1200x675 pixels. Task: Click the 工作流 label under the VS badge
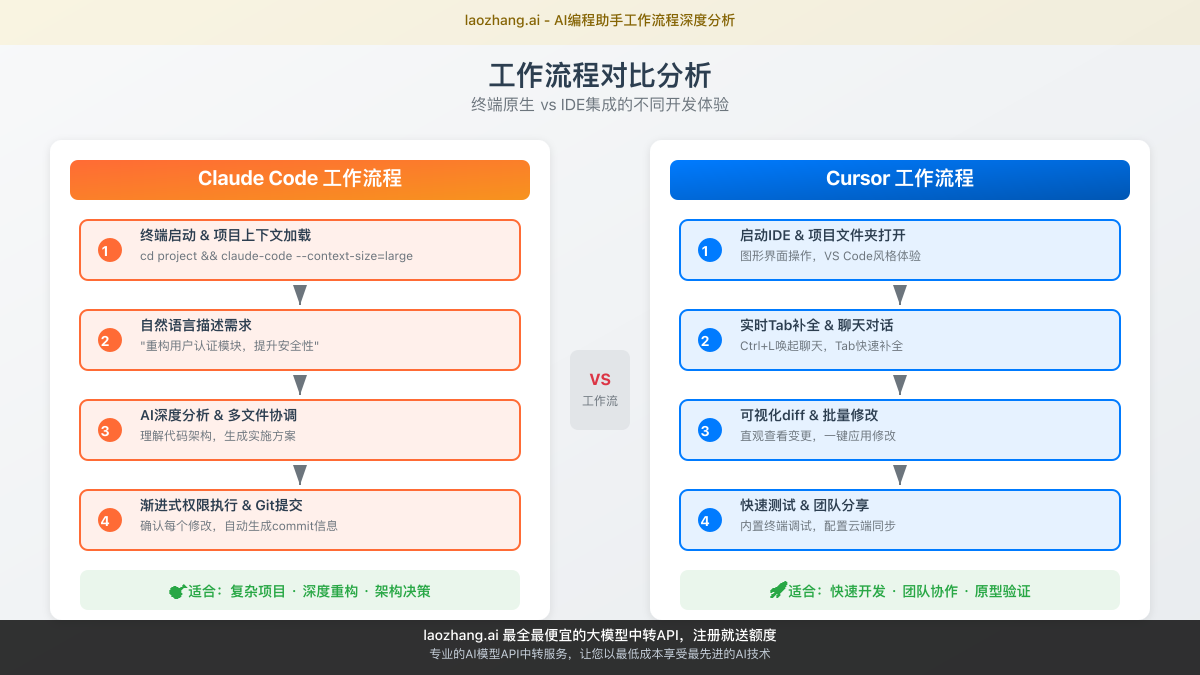click(600, 401)
